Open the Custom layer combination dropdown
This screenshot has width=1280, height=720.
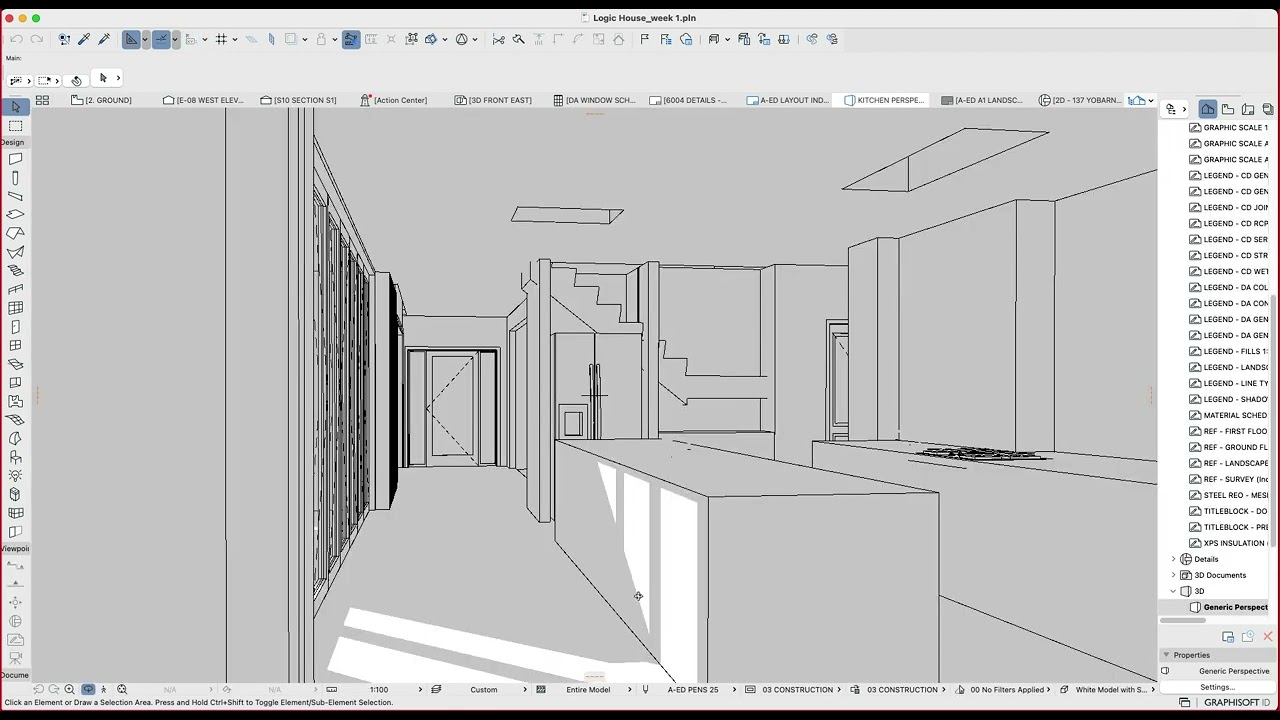[x=484, y=690]
